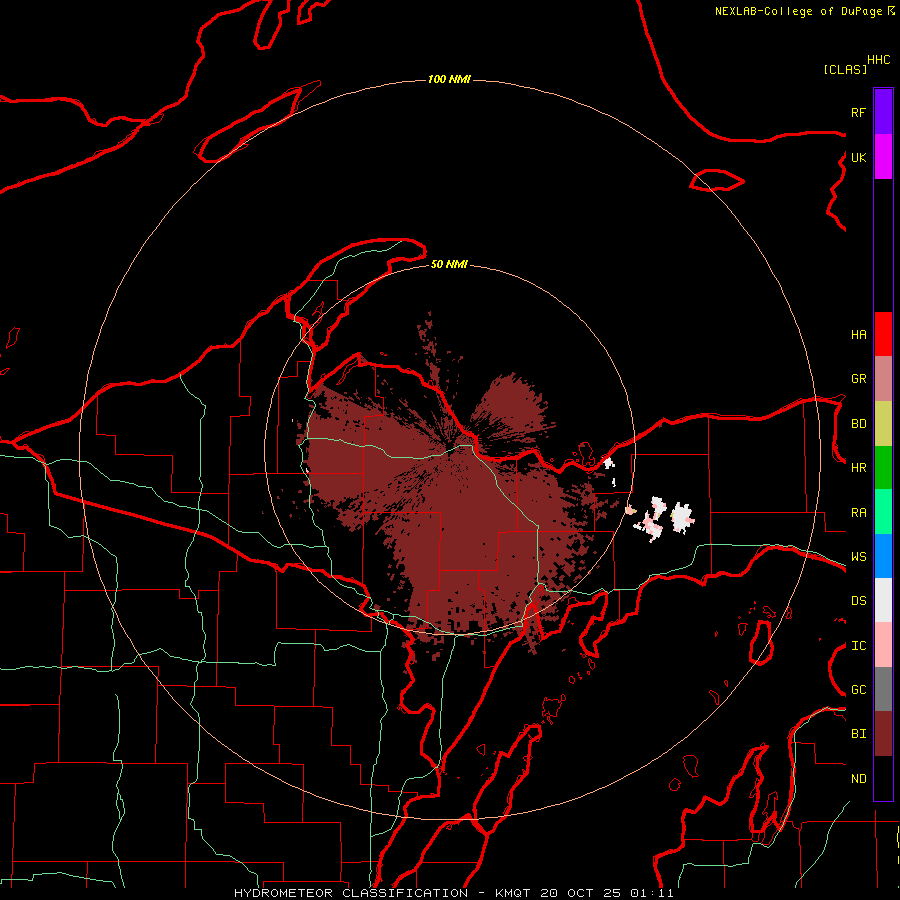Viewport: 900px width, 900px height.
Task: Click the GC legend label
Action: [859, 690]
